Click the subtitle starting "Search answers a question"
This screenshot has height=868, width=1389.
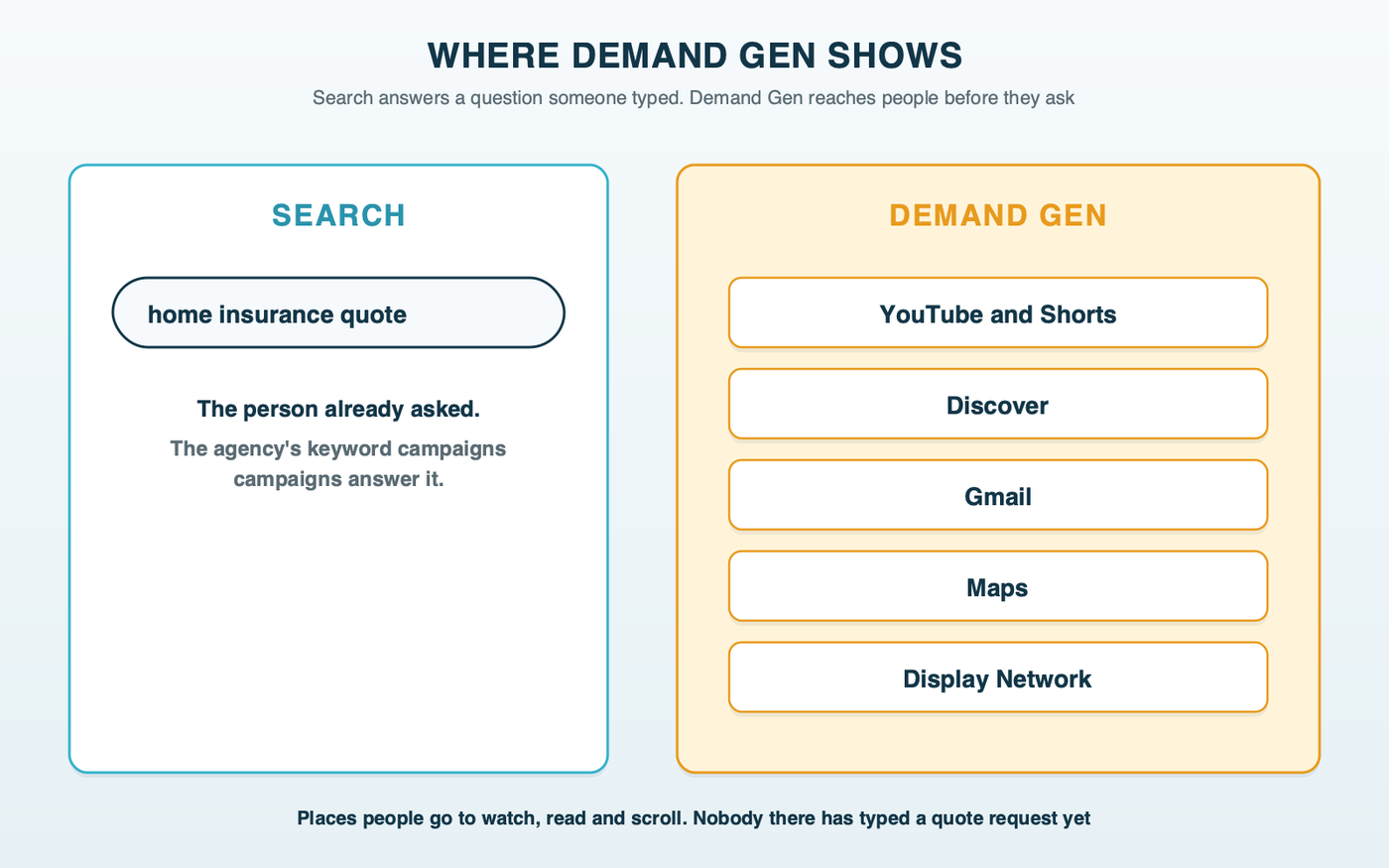(x=694, y=98)
